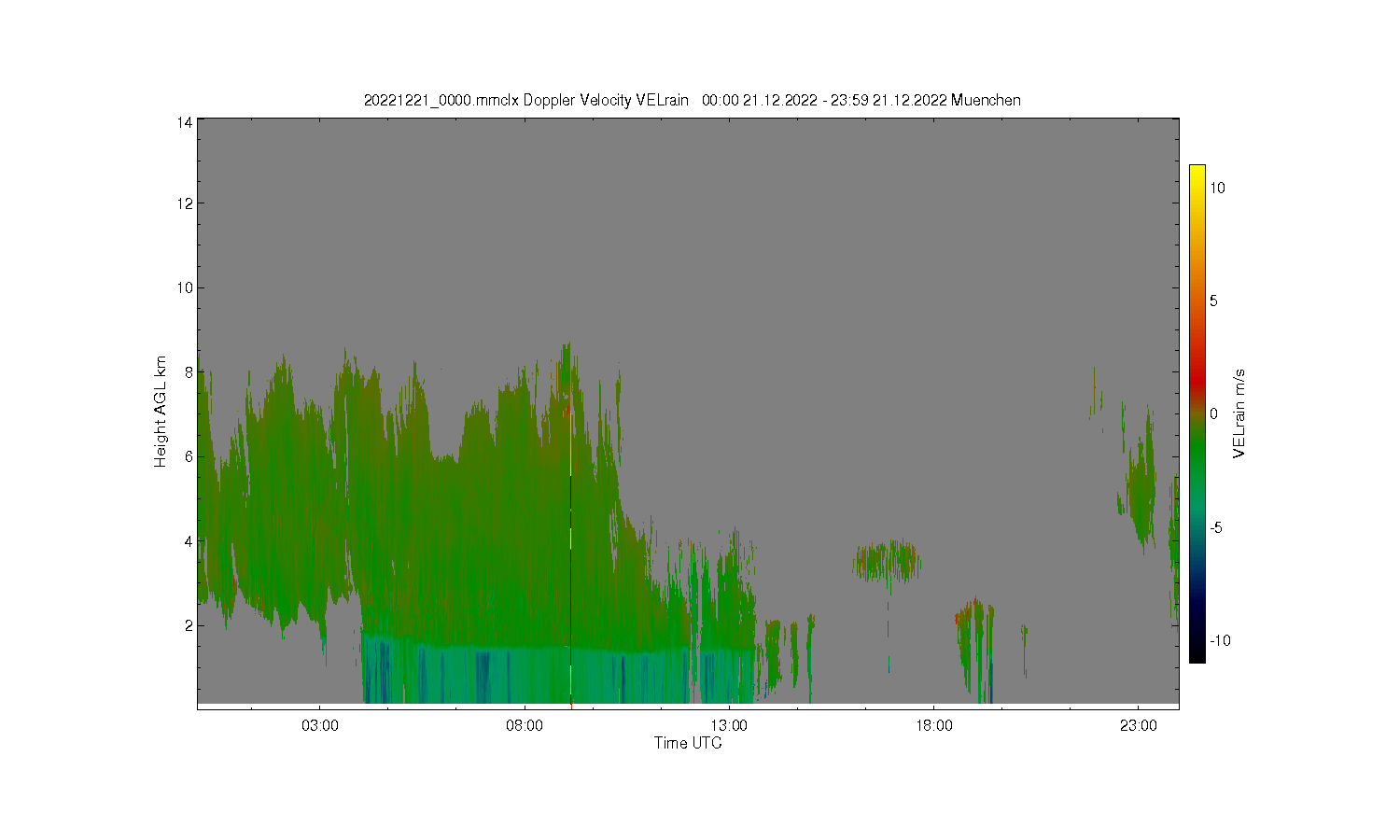This screenshot has width=1400, height=840.
Task: Click the shower echo near 19:00 below 2.5 km
Action: [975, 649]
